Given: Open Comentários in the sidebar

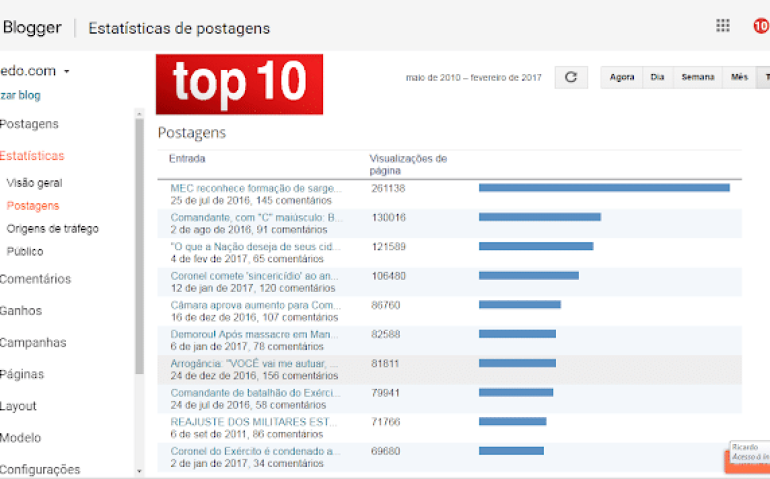Looking at the screenshot, I should (x=35, y=279).
